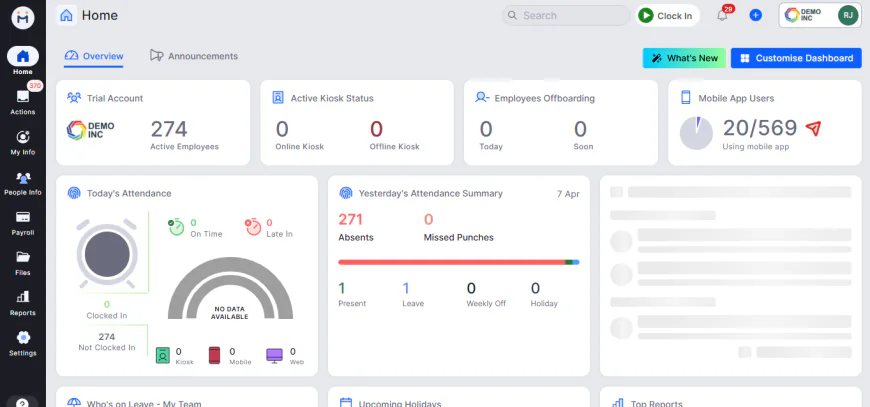
Task: Select the Overview tab
Action: (94, 56)
